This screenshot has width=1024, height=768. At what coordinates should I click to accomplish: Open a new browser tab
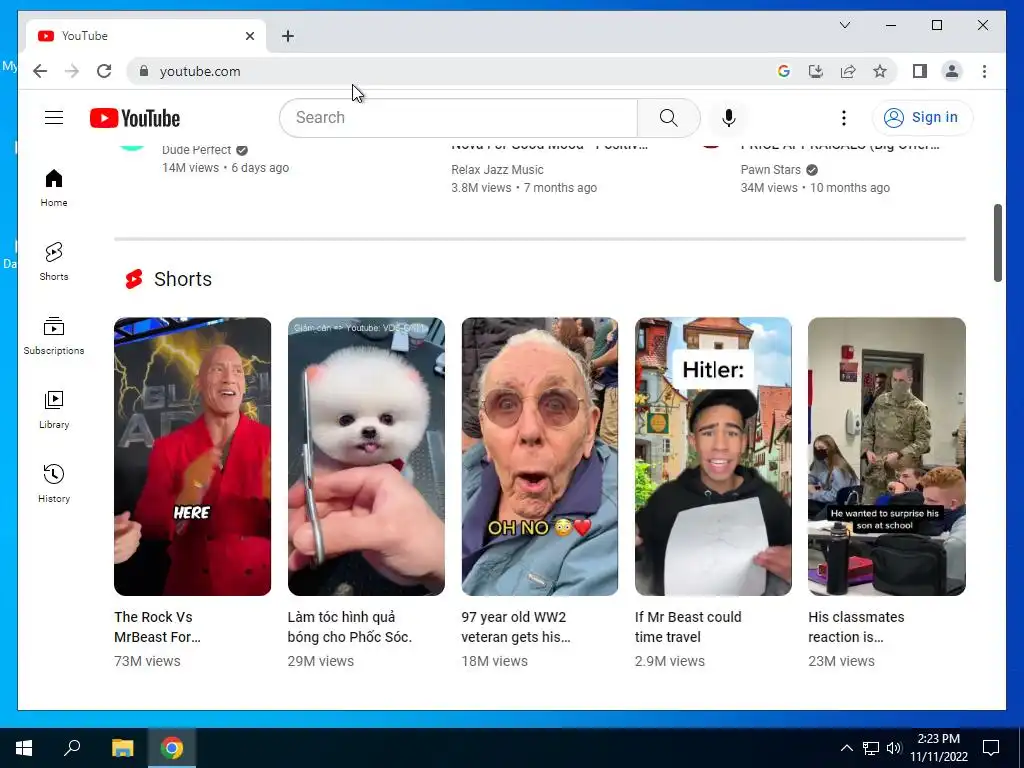[288, 36]
